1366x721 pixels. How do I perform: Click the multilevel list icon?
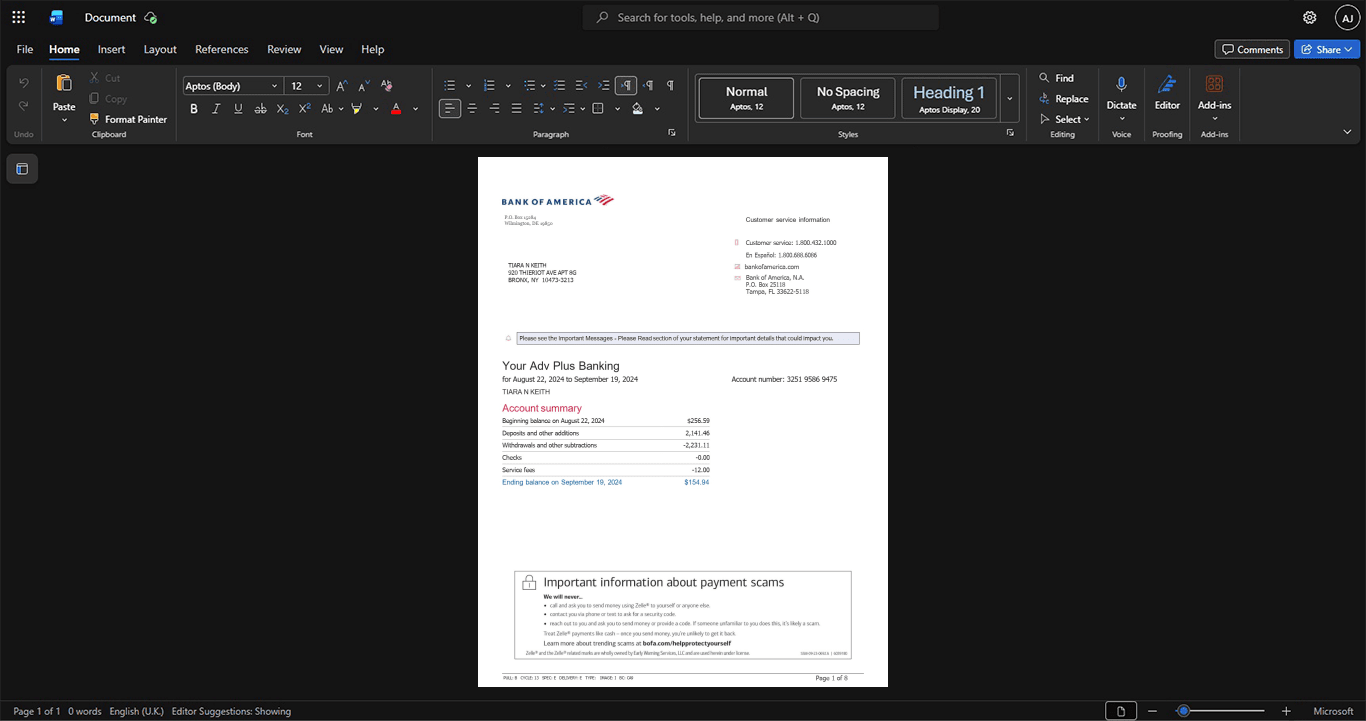click(x=530, y=86)
